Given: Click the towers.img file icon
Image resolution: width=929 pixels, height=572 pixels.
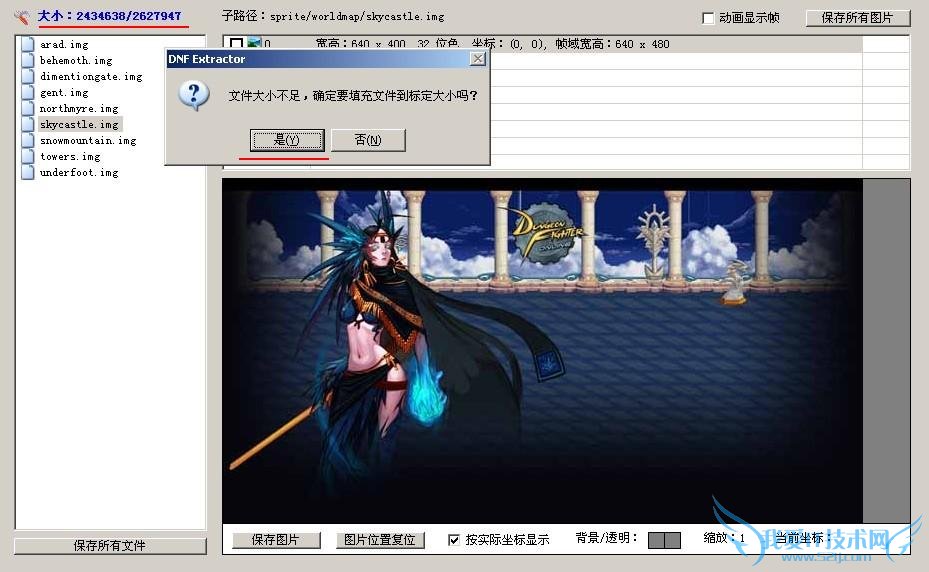Looking at the screenshot, I should pos(28,156).
